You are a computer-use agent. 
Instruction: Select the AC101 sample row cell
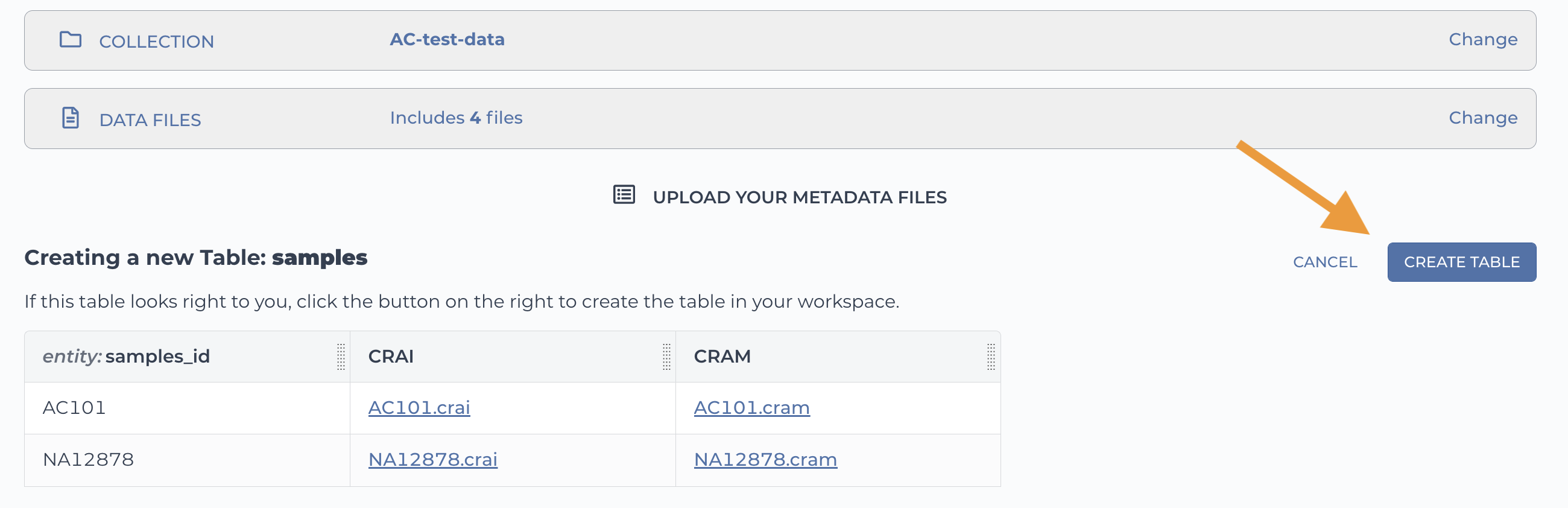click(x=187, y=408)
